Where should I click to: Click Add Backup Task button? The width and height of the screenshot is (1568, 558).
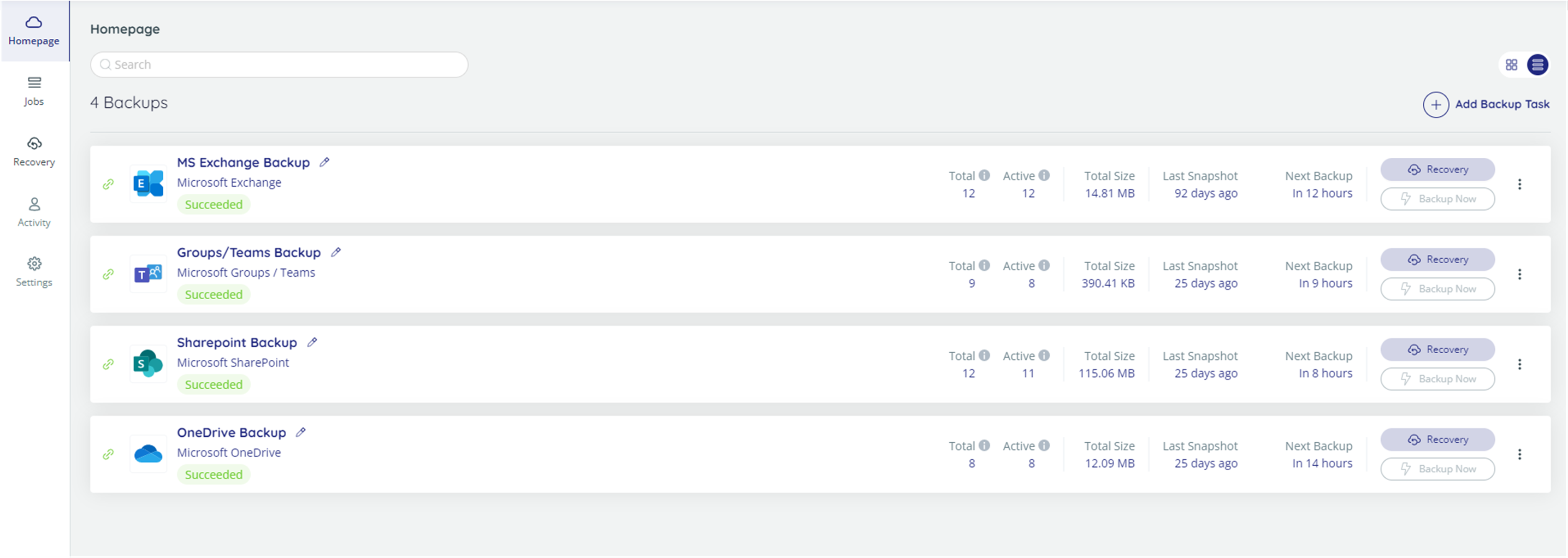coord(1486,105)
